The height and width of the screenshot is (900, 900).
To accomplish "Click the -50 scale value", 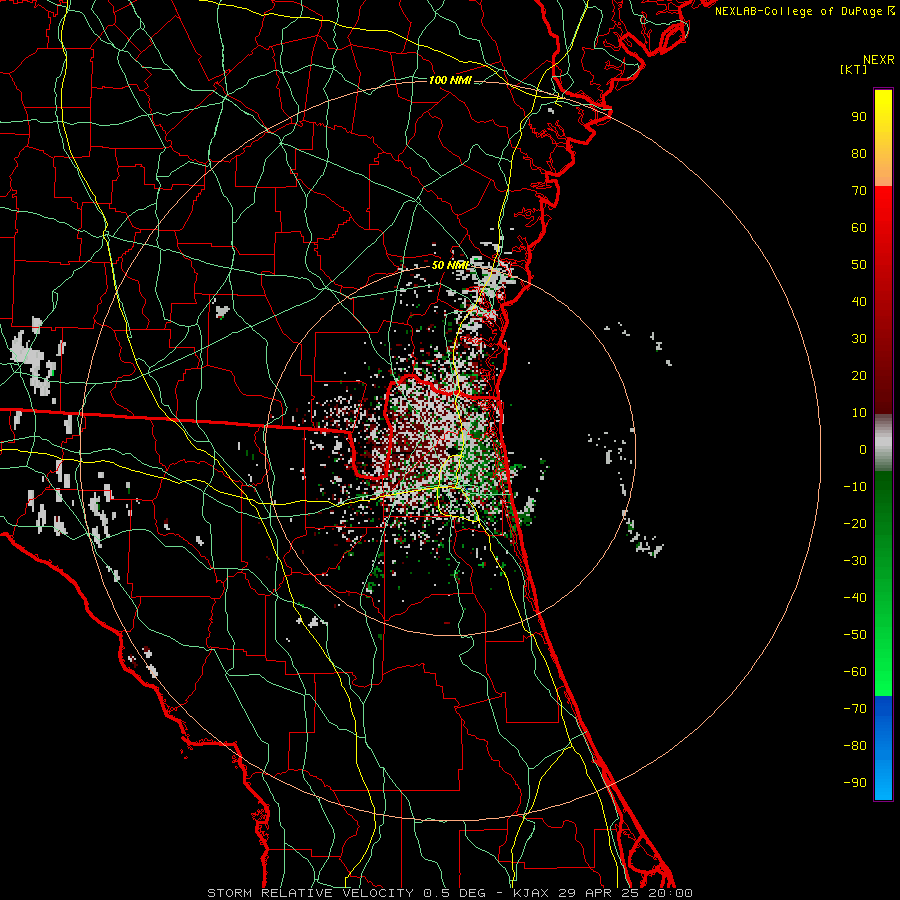I will pyautogui.click(x=855, y=635).
